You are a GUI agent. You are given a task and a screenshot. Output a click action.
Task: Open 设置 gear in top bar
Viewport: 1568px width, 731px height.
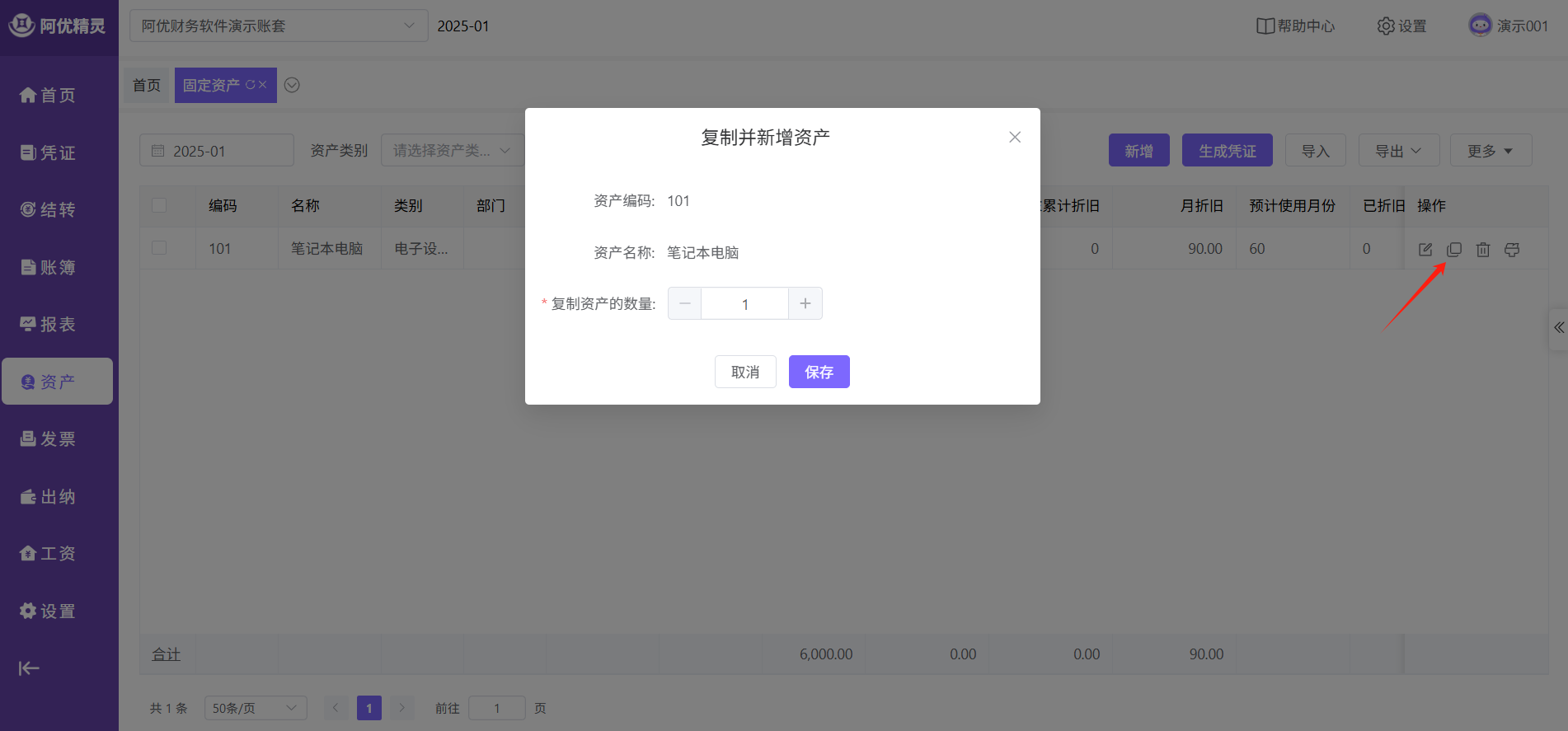1401,26
